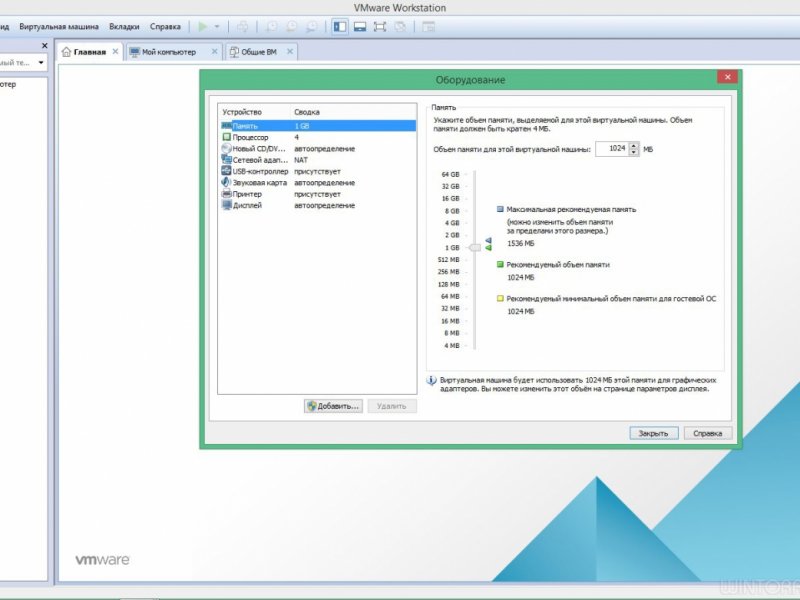
Task: Open the library search type dropdown
Action: [41, 63]
